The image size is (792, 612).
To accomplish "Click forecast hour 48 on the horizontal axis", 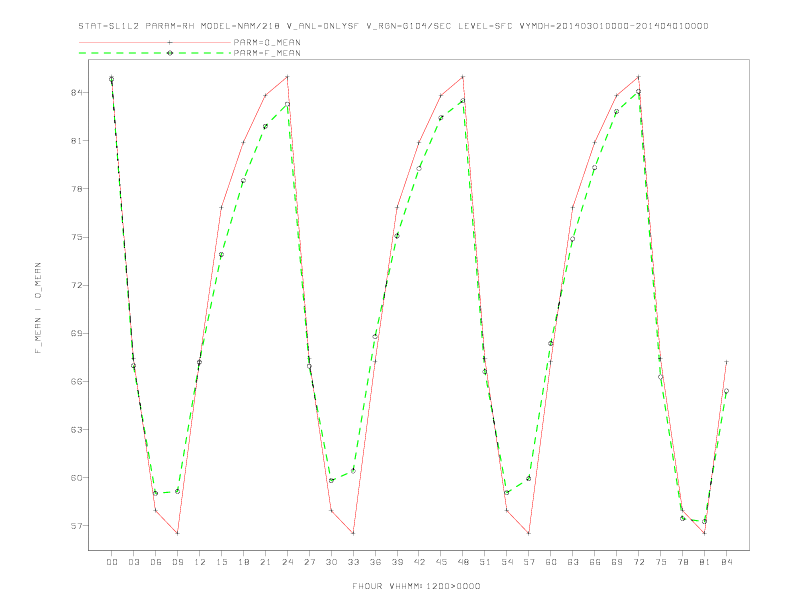I will [463, 562].
